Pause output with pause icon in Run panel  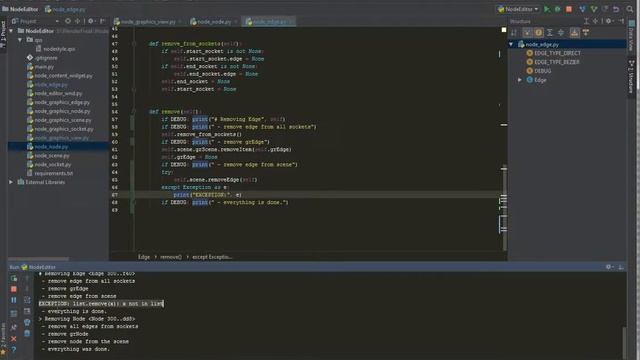(14, 300)
